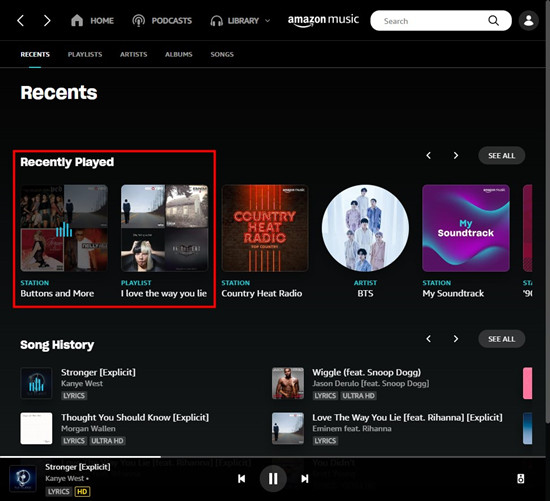The height and width of the screenshot is (501, 550).
Task: Seek on the song progress bar
Action: click(x=273, y=457)
